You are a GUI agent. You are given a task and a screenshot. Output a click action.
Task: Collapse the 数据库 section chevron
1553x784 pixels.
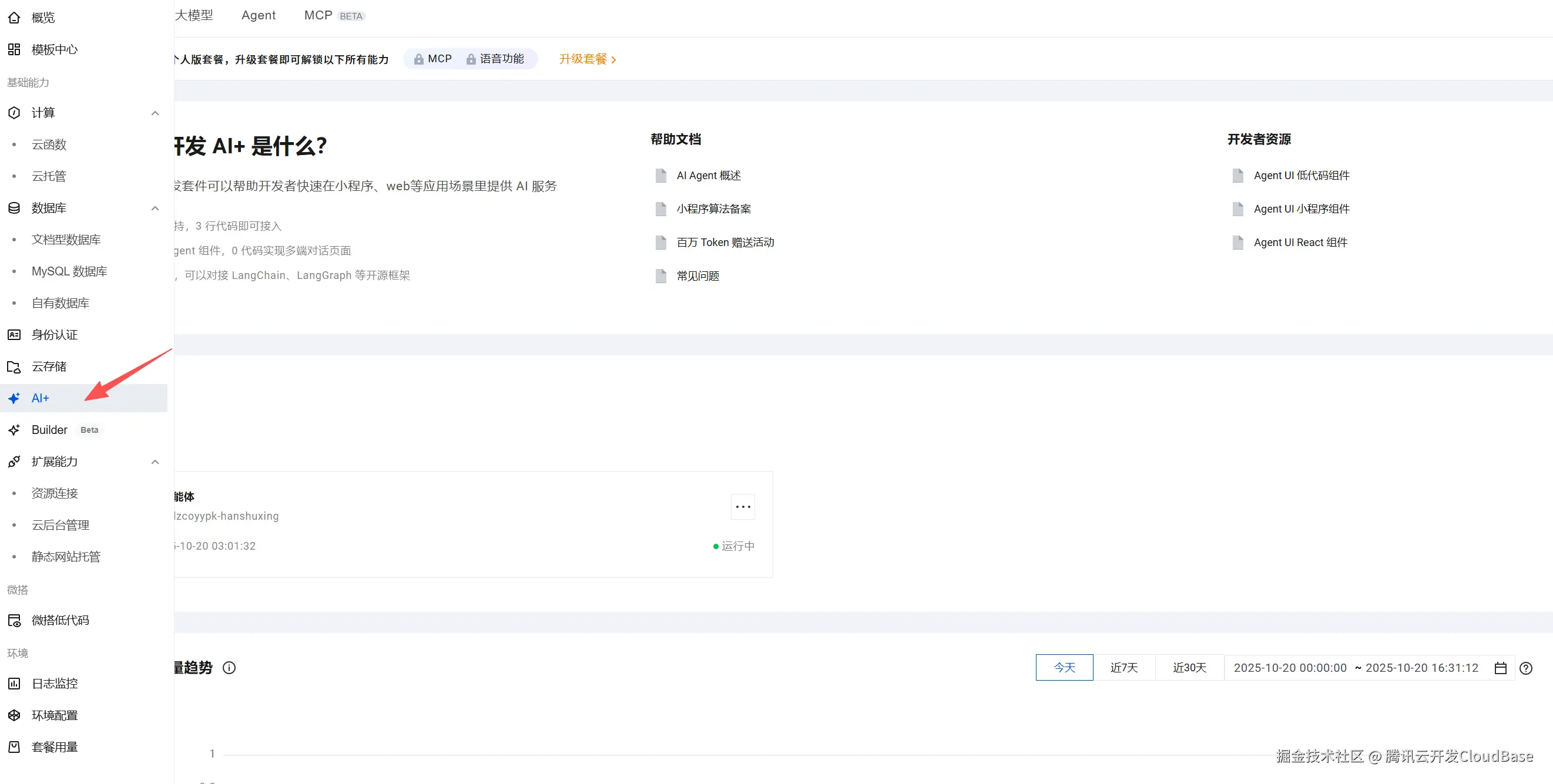pos(155,208)
